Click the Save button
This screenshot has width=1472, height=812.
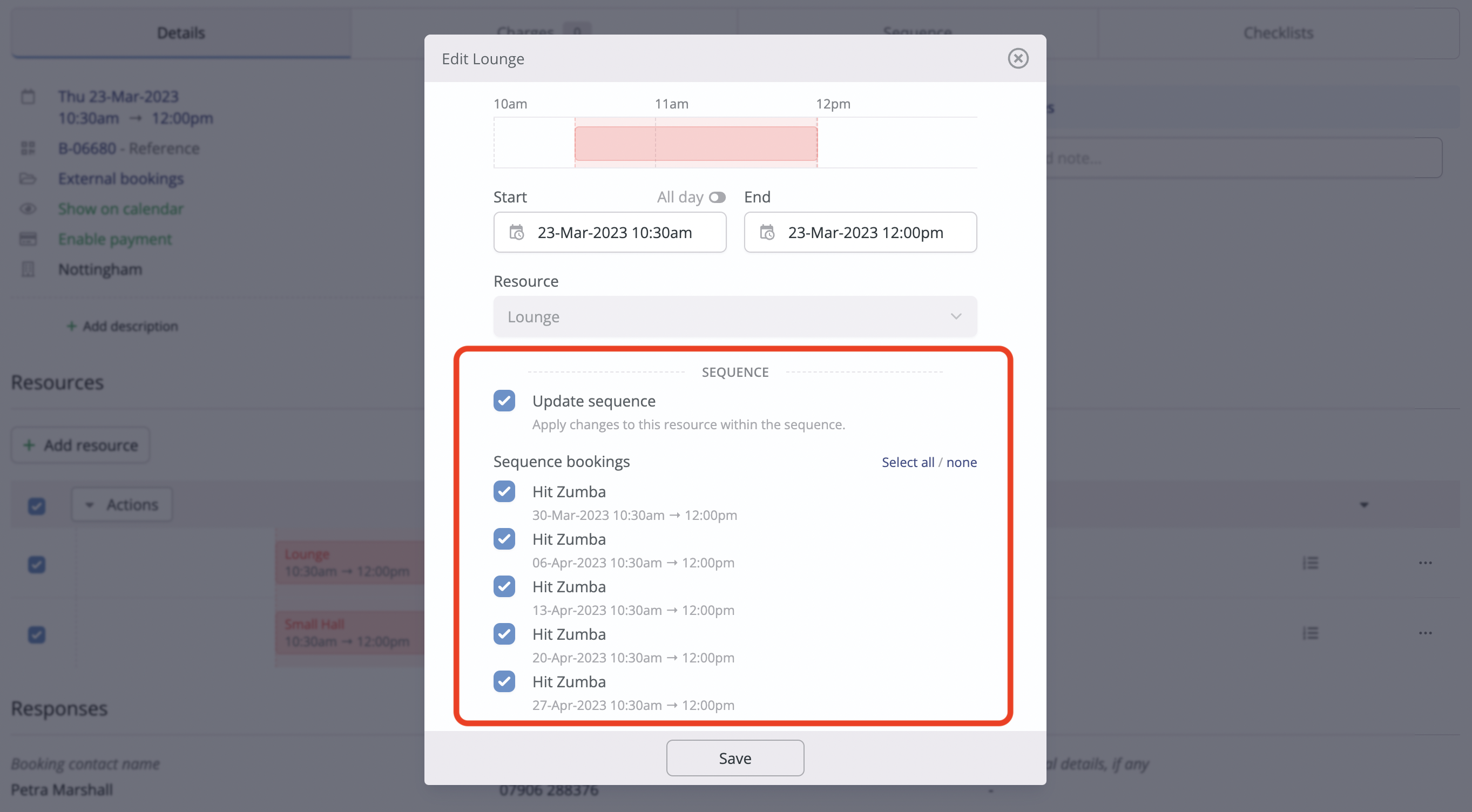point(735,757)
